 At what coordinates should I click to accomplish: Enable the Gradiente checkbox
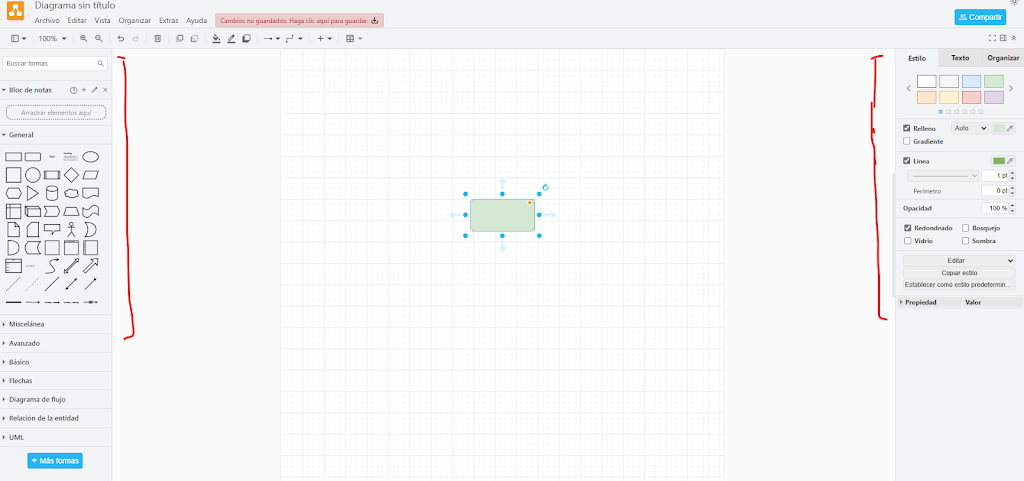[x=907, y=142]
